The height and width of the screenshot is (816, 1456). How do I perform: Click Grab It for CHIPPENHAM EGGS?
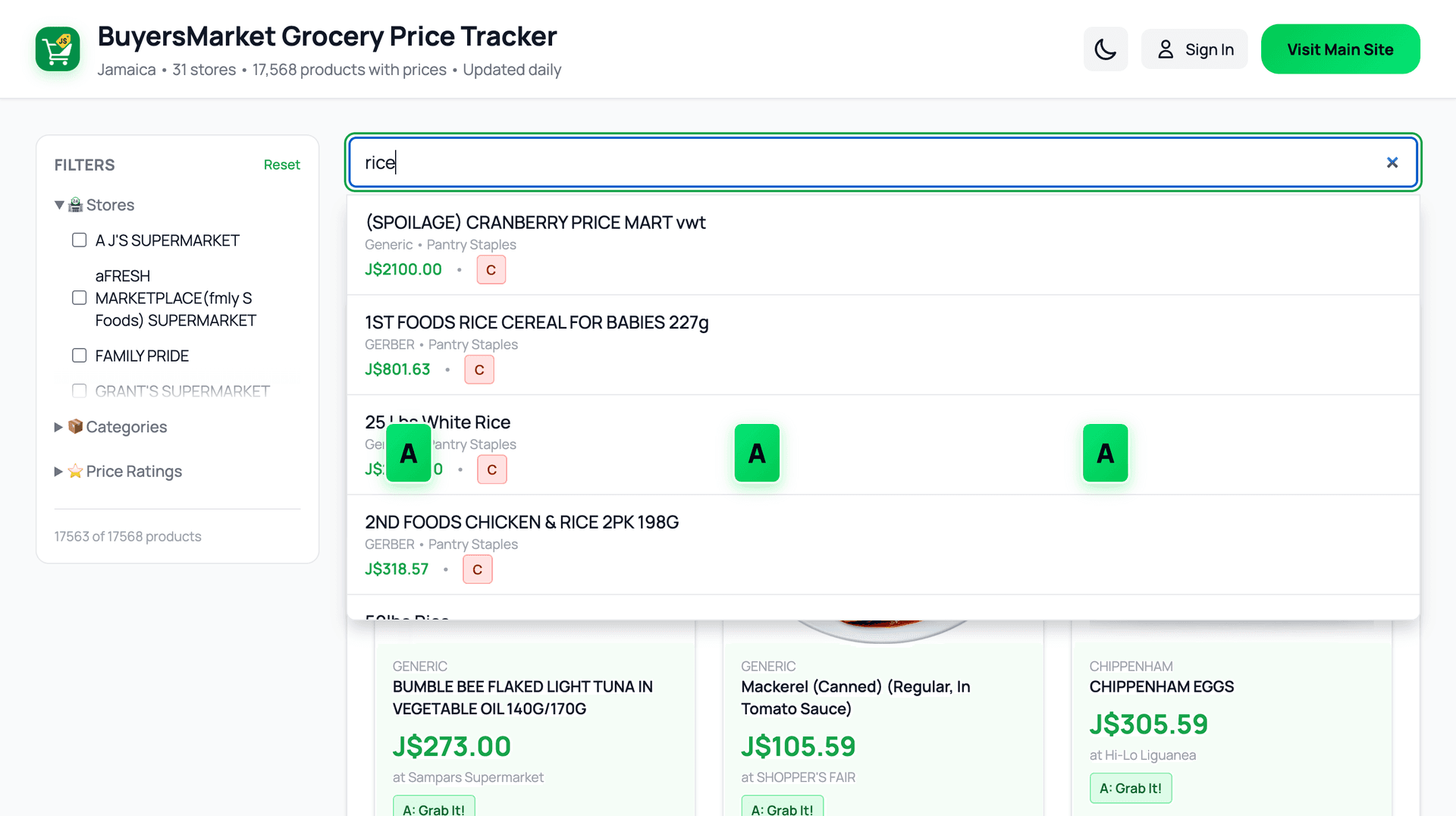pos(1131,788)
